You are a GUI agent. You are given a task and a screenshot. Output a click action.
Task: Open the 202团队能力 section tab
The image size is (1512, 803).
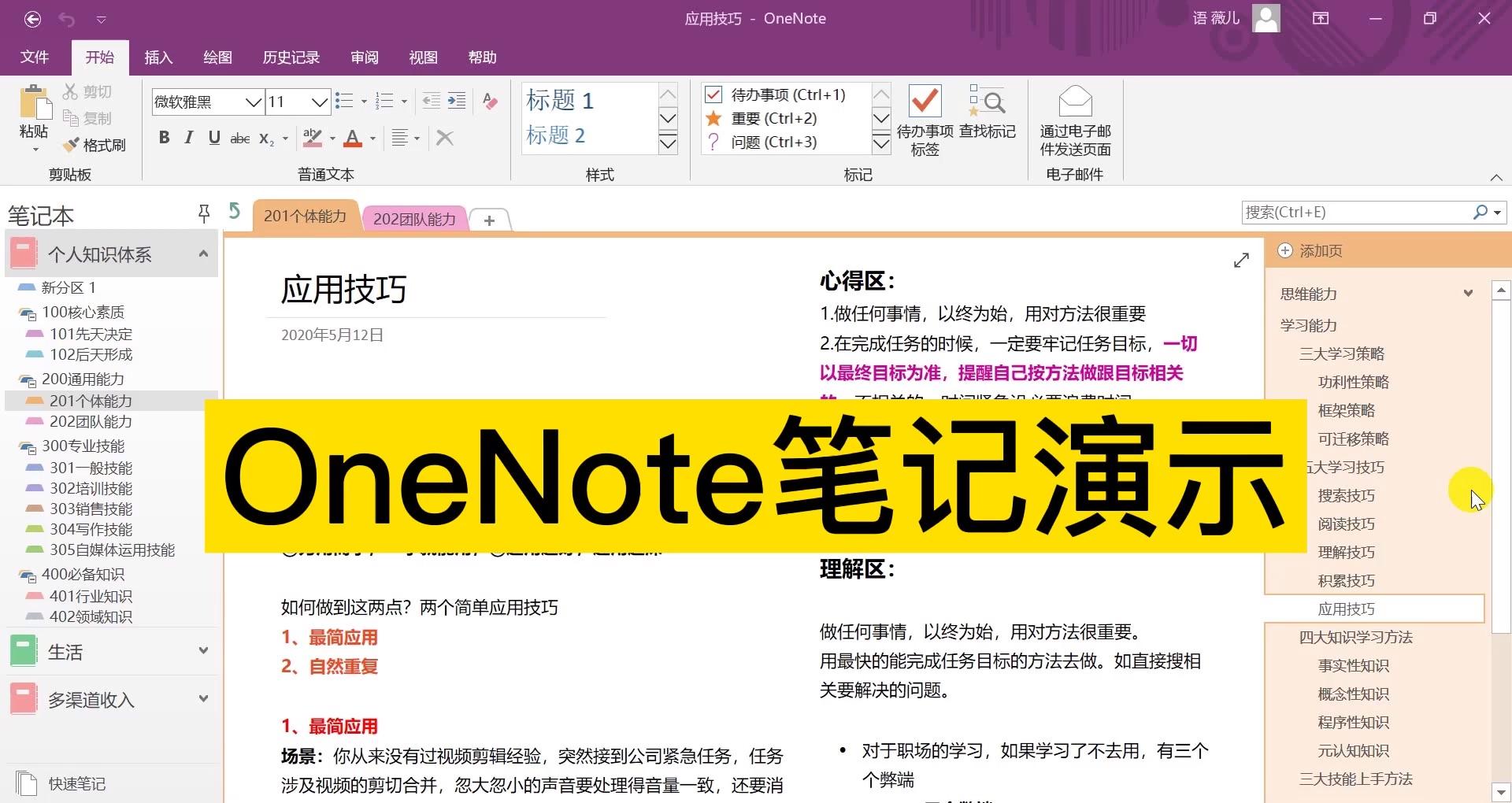[414, 219]
